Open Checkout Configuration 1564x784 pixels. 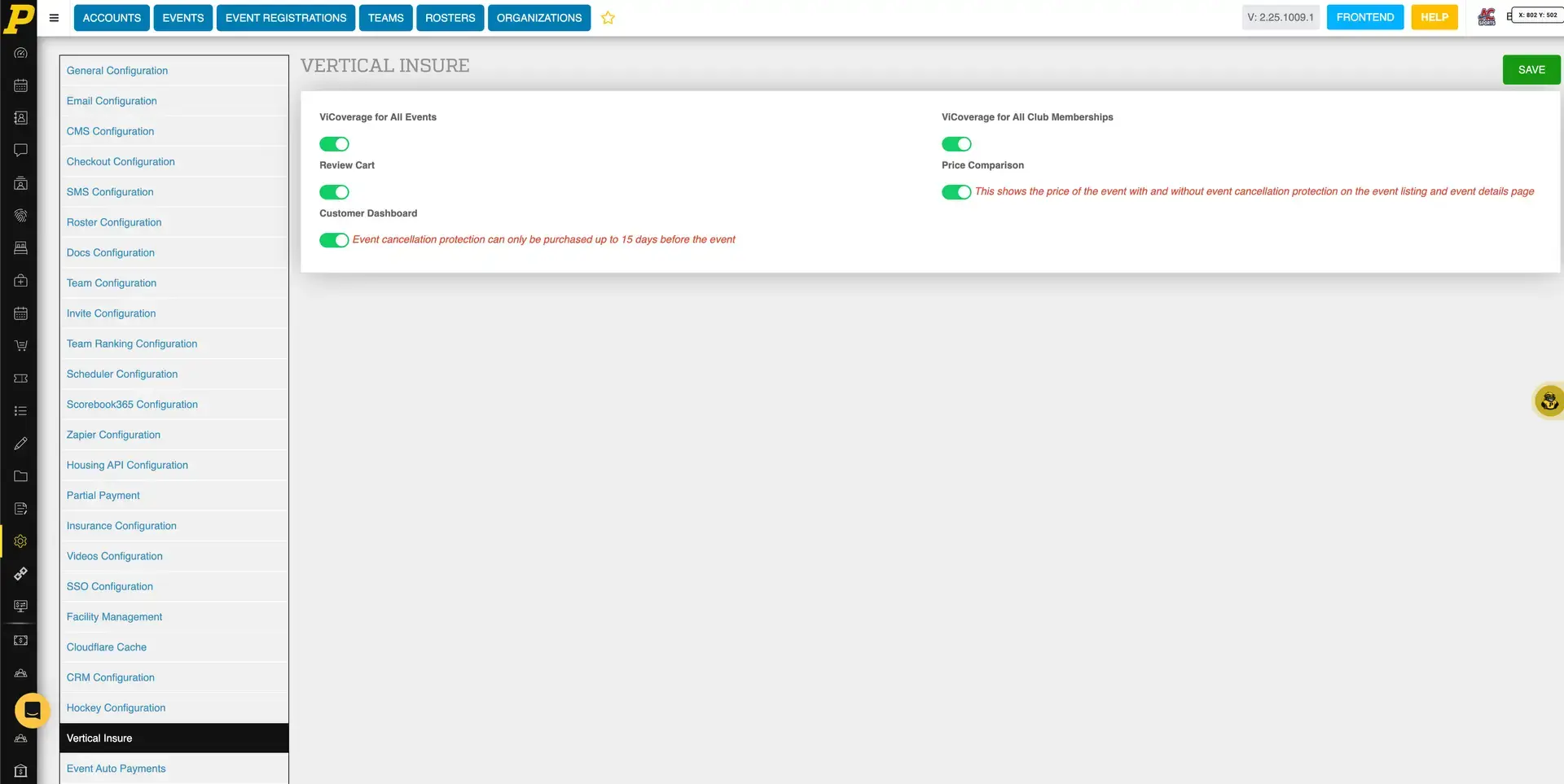point(174,162)
